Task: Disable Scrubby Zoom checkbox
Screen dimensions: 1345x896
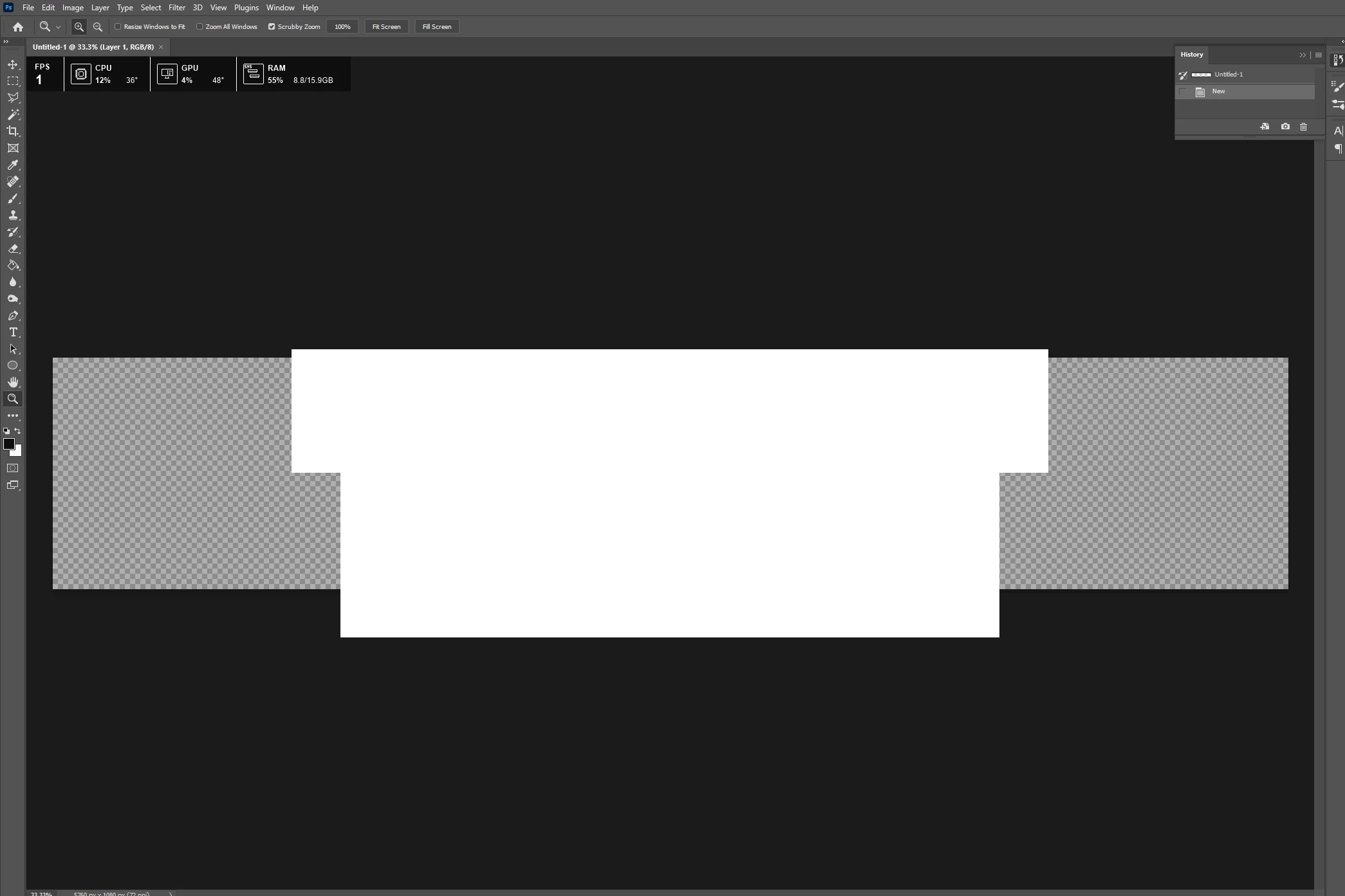Action: 272,26
